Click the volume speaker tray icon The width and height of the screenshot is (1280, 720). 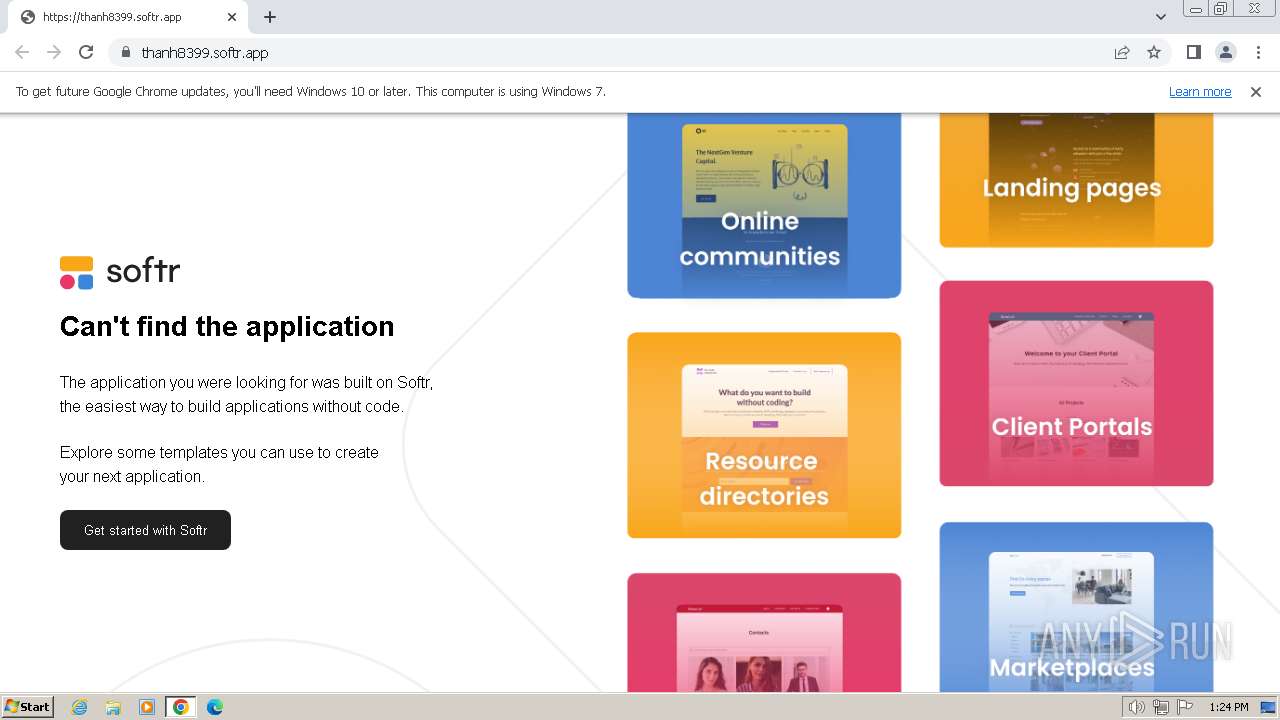click(1136, 707)
